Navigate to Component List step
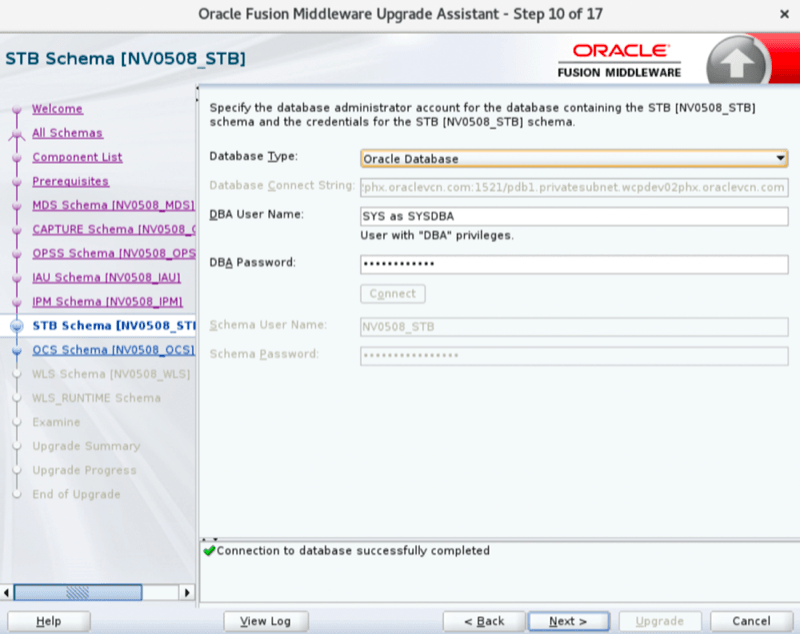The image size is (800, 634). pos(77,157)
